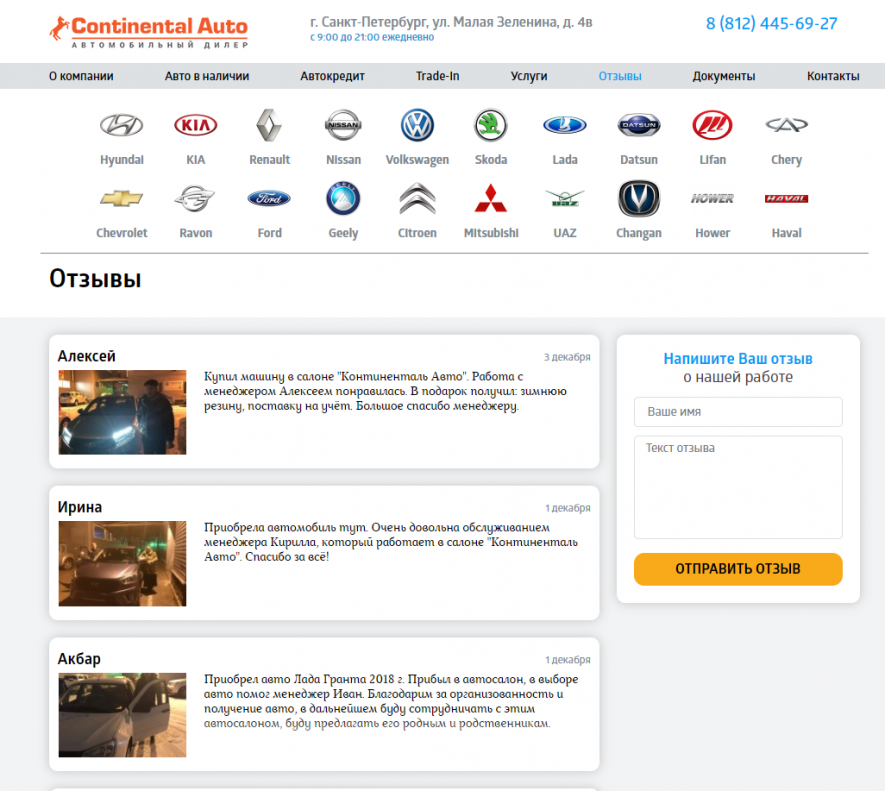Viewport: 885px width, 791px height.
Task: Click into the Текст отзыва textarea
Action: pyautogui.click(x=738, y=487)
